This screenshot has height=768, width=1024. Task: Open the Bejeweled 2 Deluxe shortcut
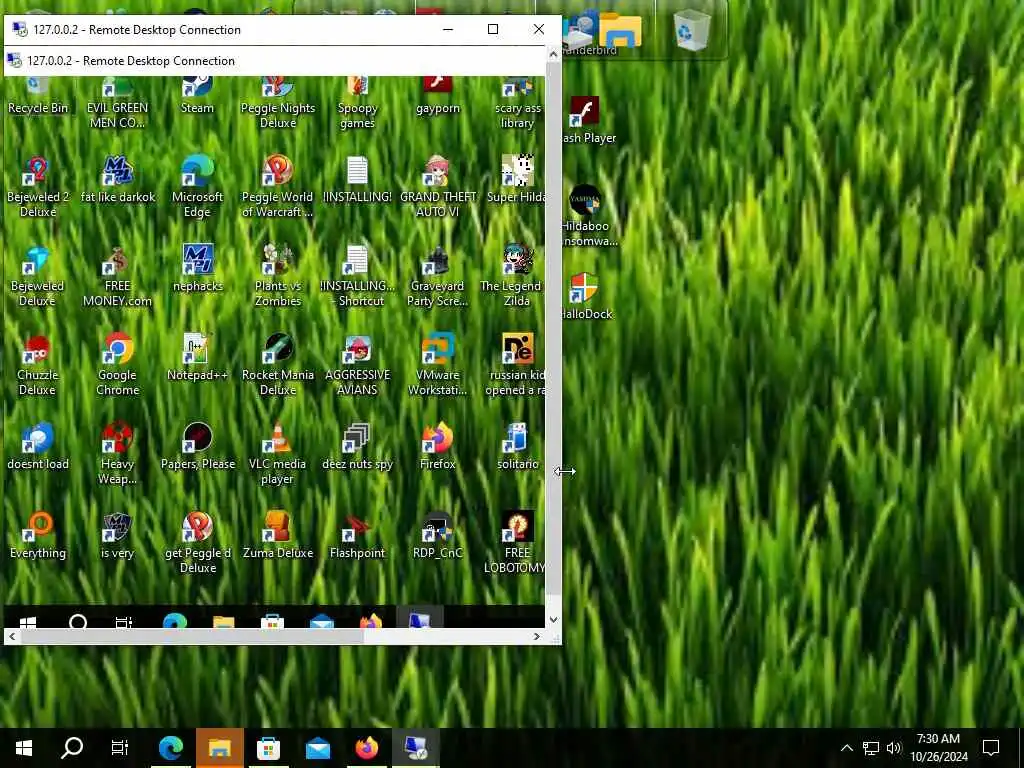pyautogui.click(x=37, y=187)
